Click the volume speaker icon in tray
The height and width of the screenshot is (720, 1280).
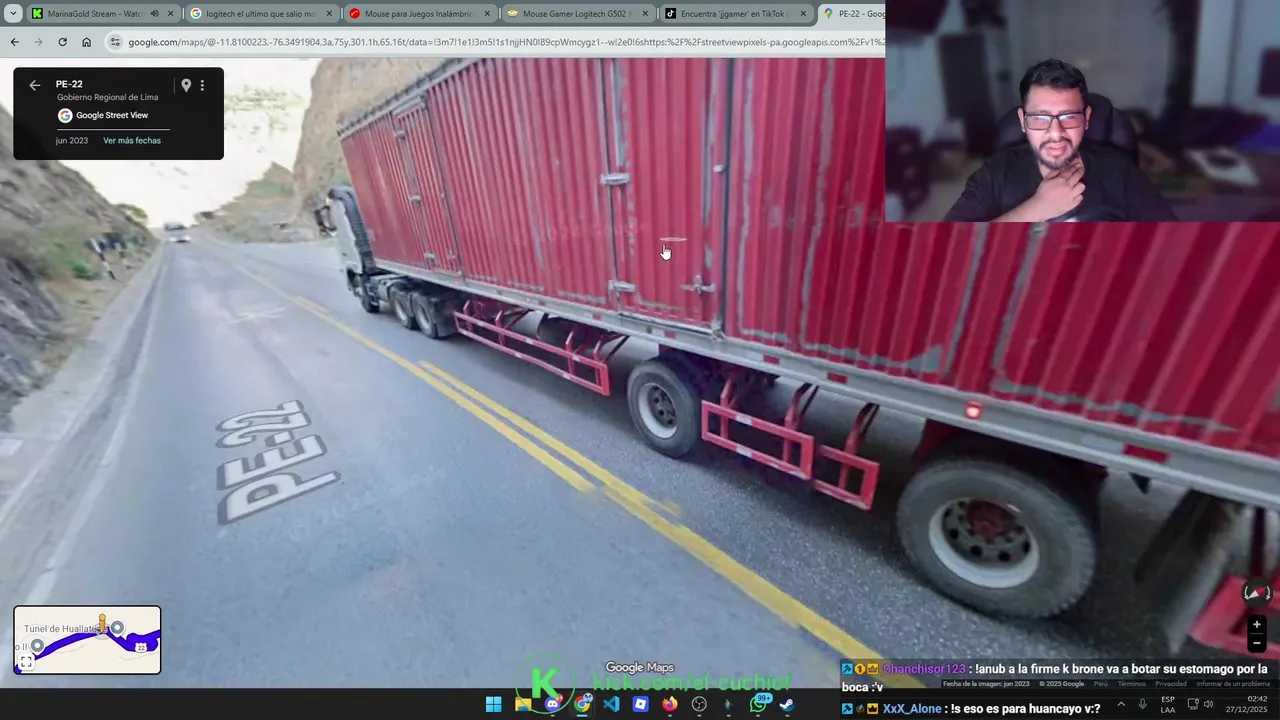1208,704
